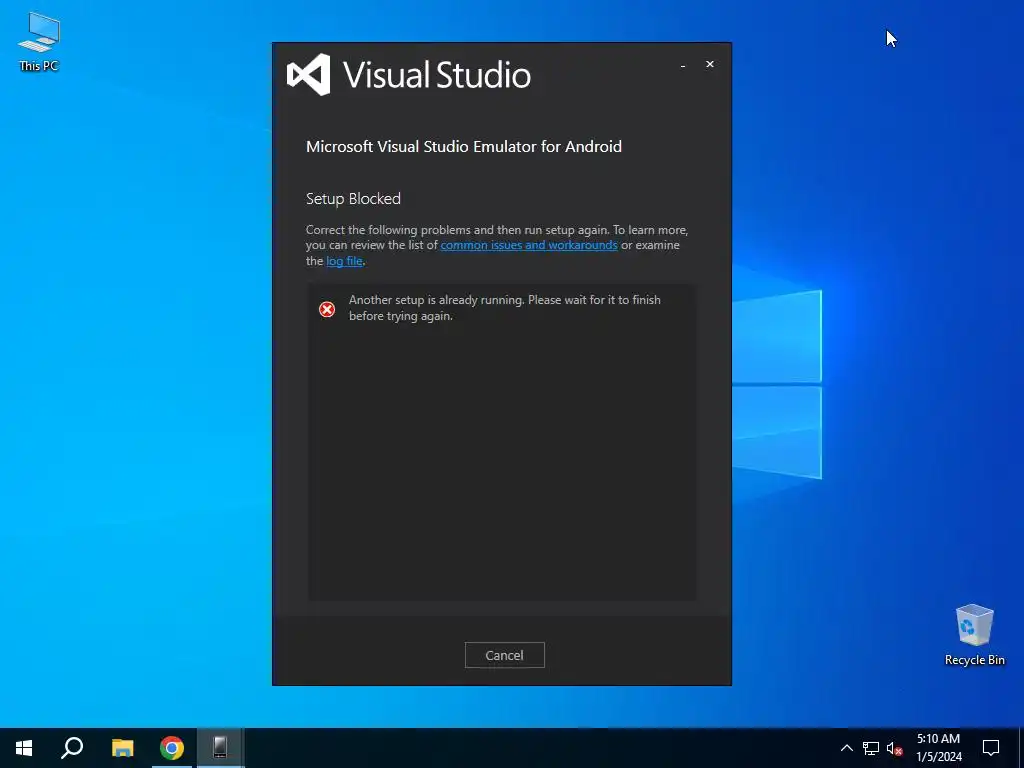Open File Explorer from the taskbar
1024x768 pixels.
[122, 748]
